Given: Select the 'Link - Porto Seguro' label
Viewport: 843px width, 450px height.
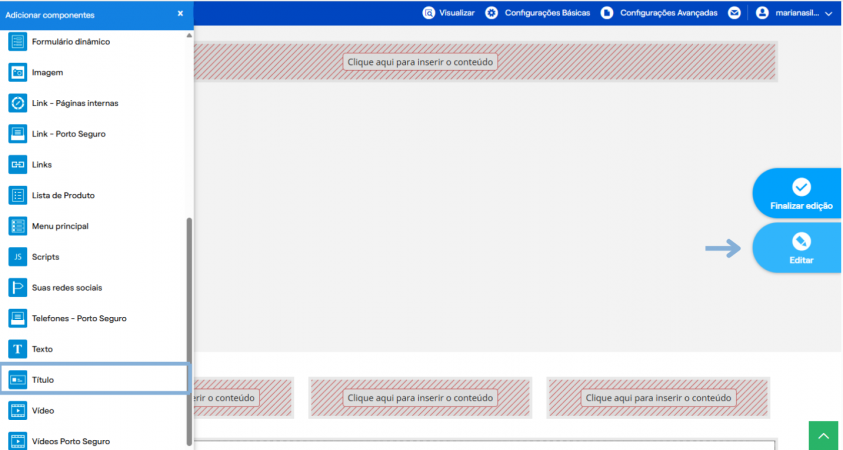Looking at the screenshot, I should click(x=69, y=134).
